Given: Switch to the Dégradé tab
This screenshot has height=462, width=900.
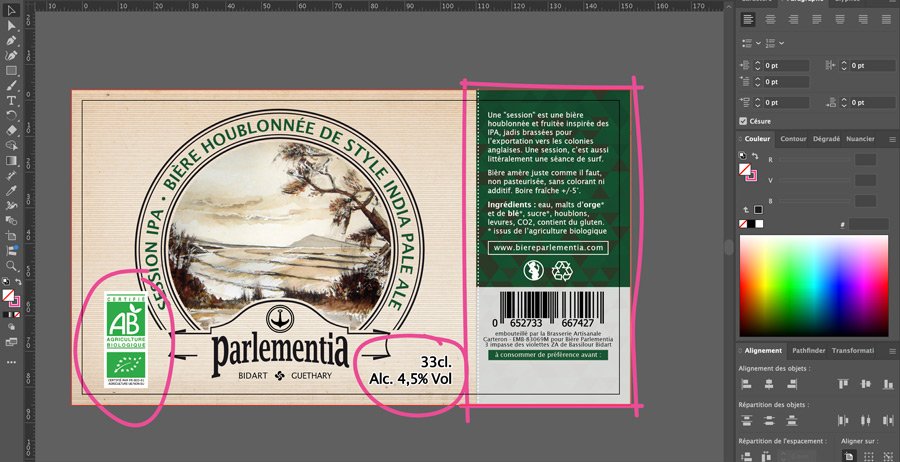Looking at the screenshot, I should (x=826, y=139).
